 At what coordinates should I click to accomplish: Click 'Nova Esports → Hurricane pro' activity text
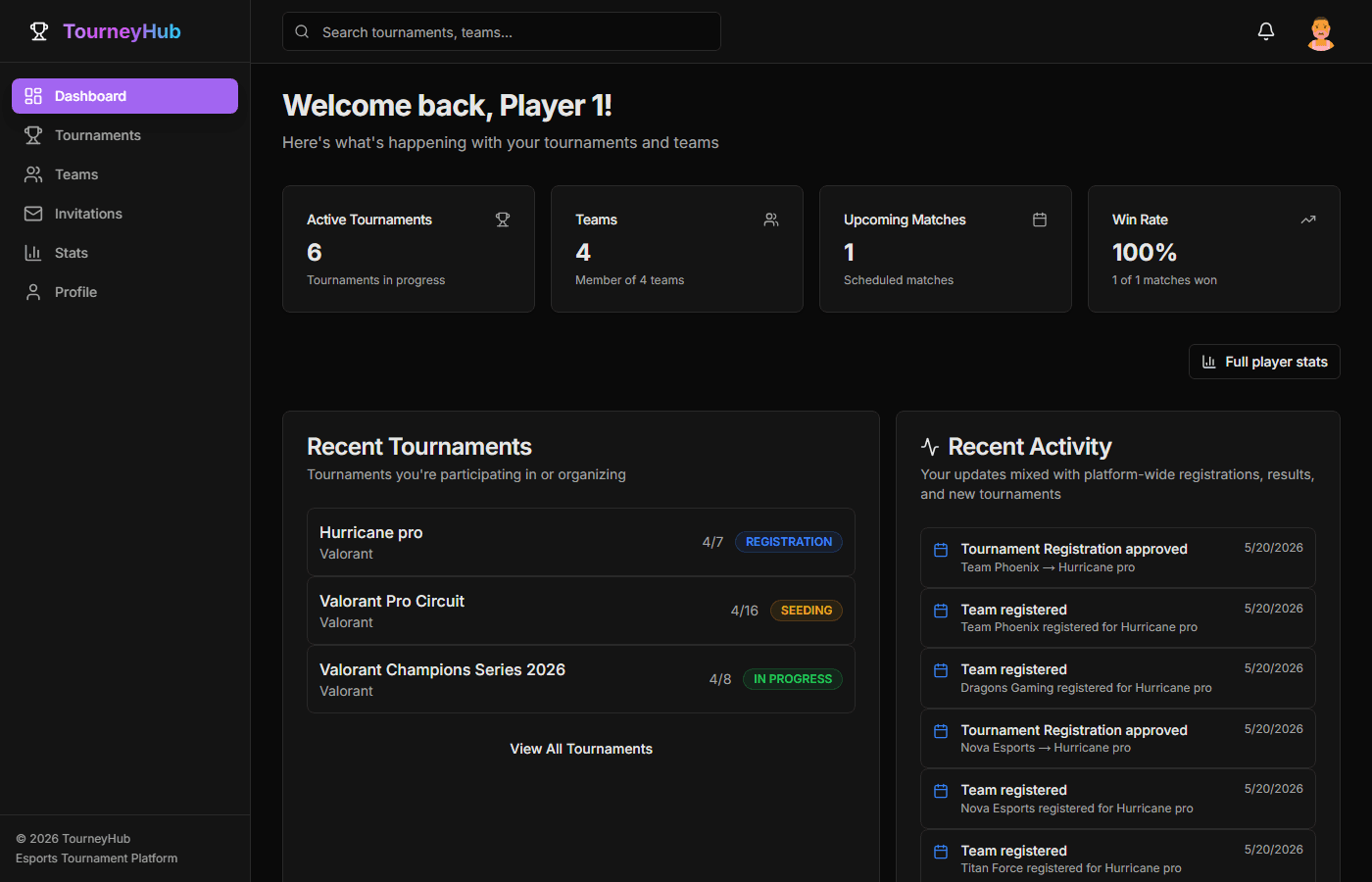(1046, 748)
